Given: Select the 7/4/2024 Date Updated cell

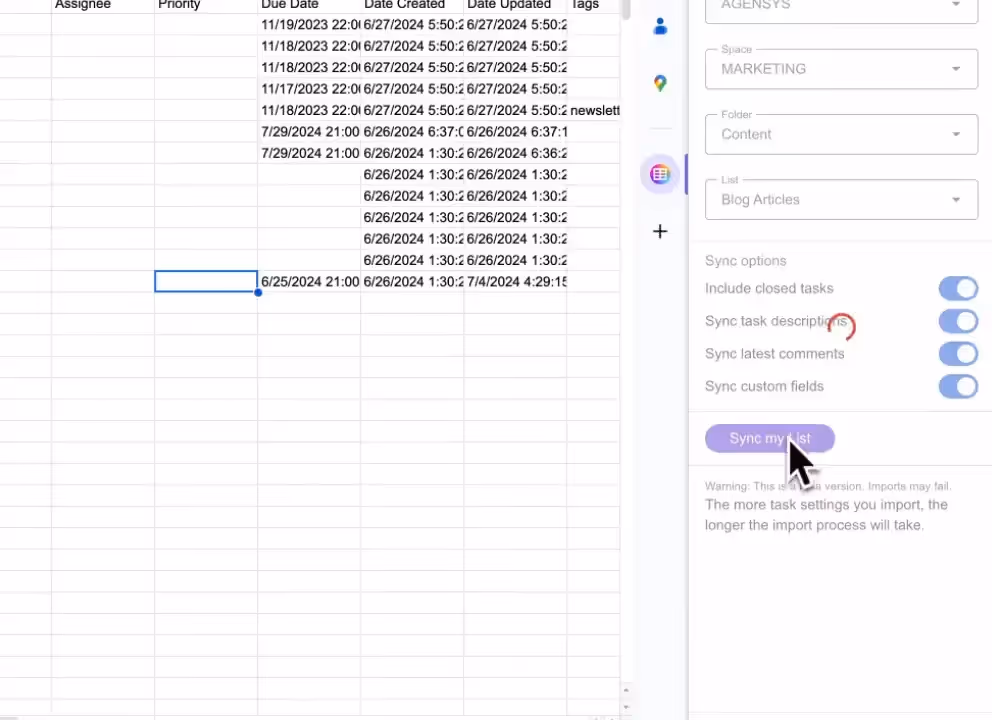Looking at the screenshot, I should [515, 282].
